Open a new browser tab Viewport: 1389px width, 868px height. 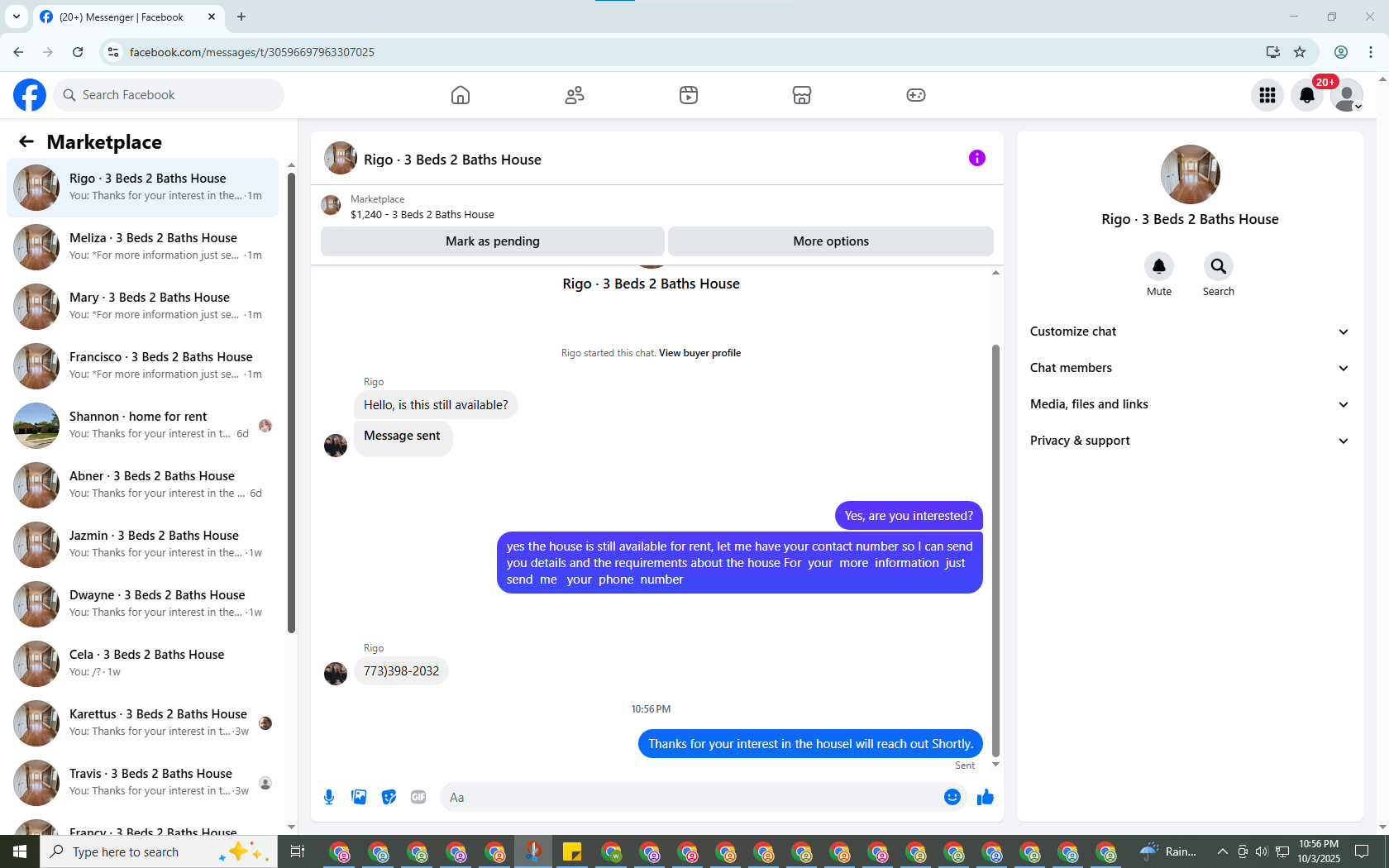pos(241,17)
